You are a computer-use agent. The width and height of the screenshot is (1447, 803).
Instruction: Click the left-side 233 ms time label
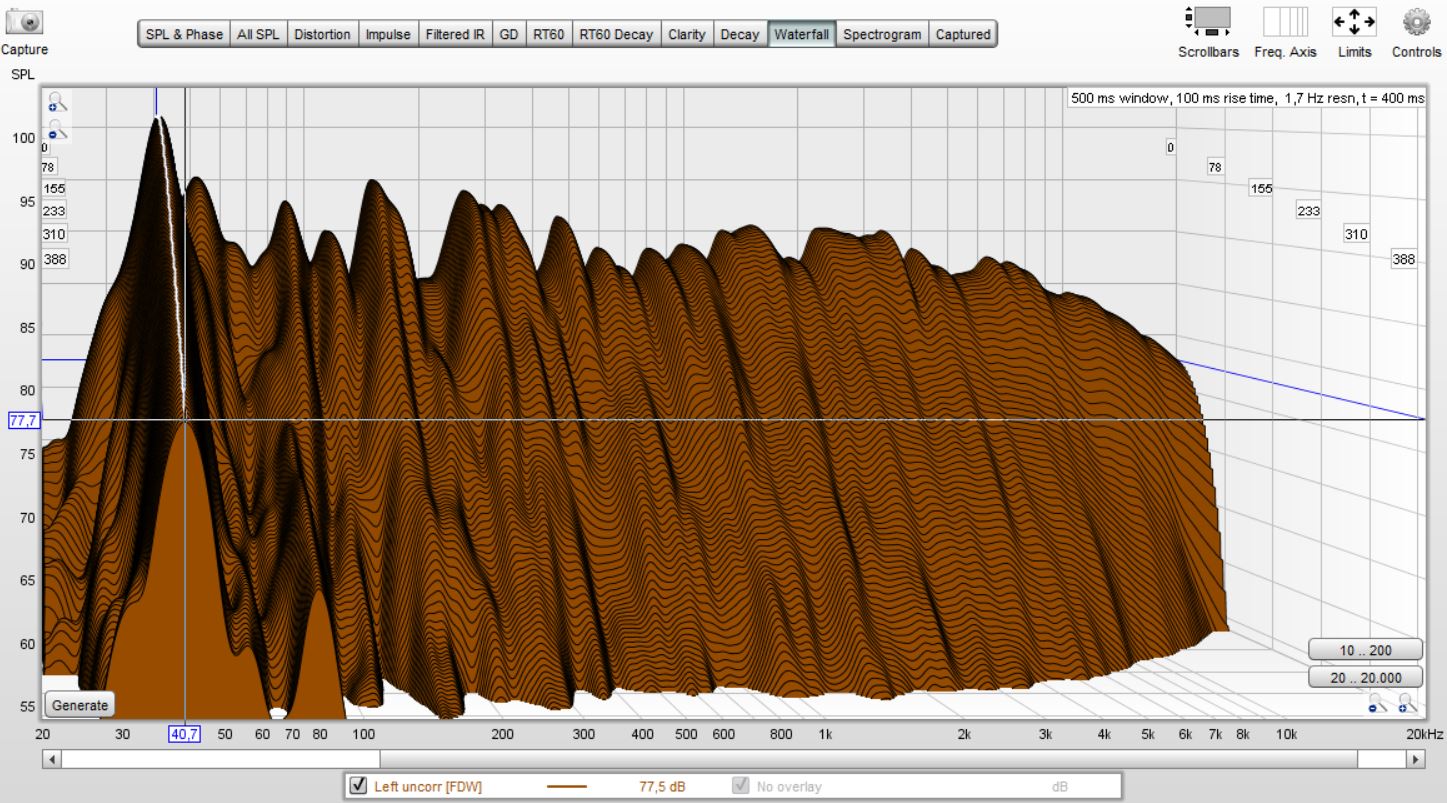tap(54, 211)
